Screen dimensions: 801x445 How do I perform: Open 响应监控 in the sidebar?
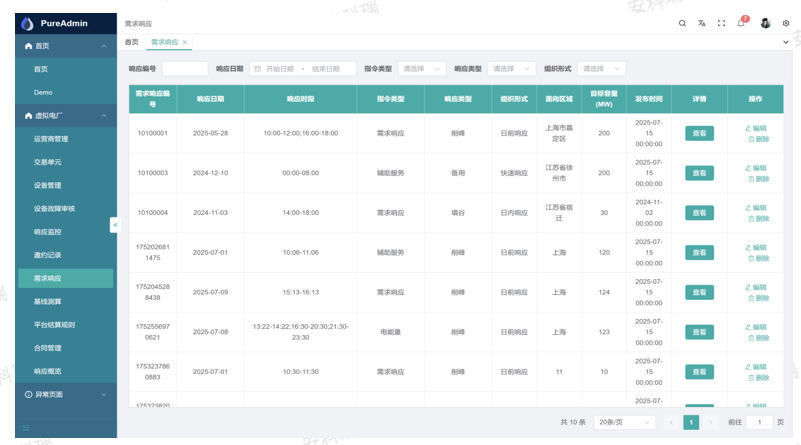pos(66,232)
